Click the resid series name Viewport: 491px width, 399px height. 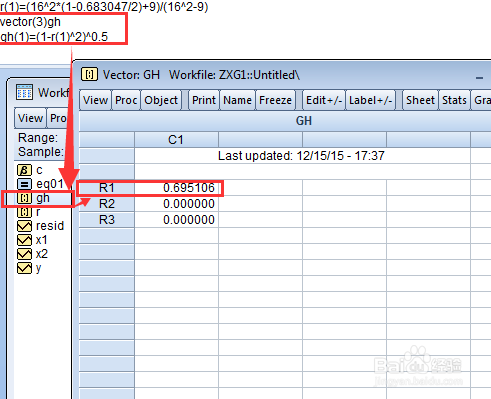coord(50,226)
